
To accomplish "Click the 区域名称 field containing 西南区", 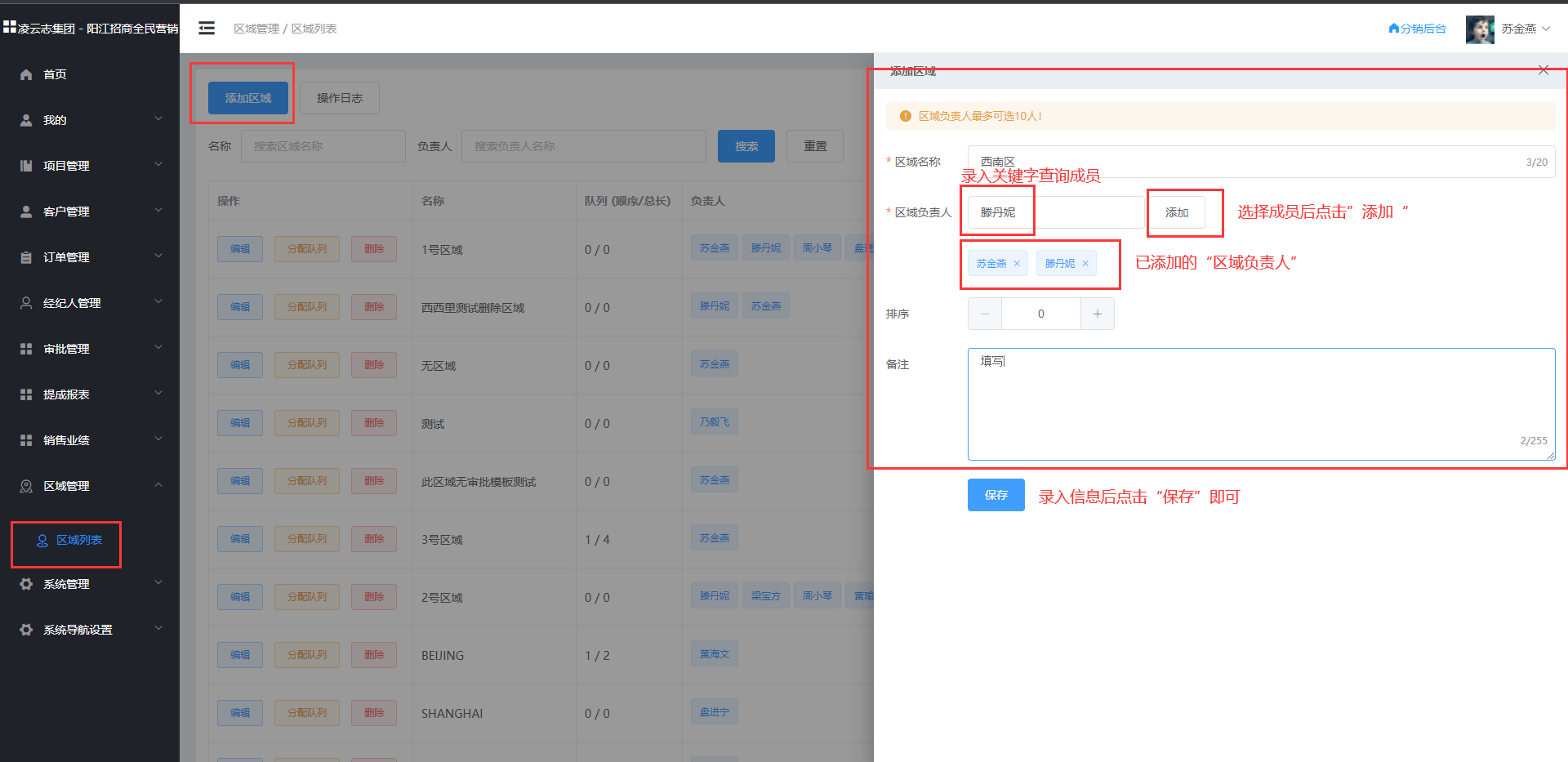I will click(1262, 162).
